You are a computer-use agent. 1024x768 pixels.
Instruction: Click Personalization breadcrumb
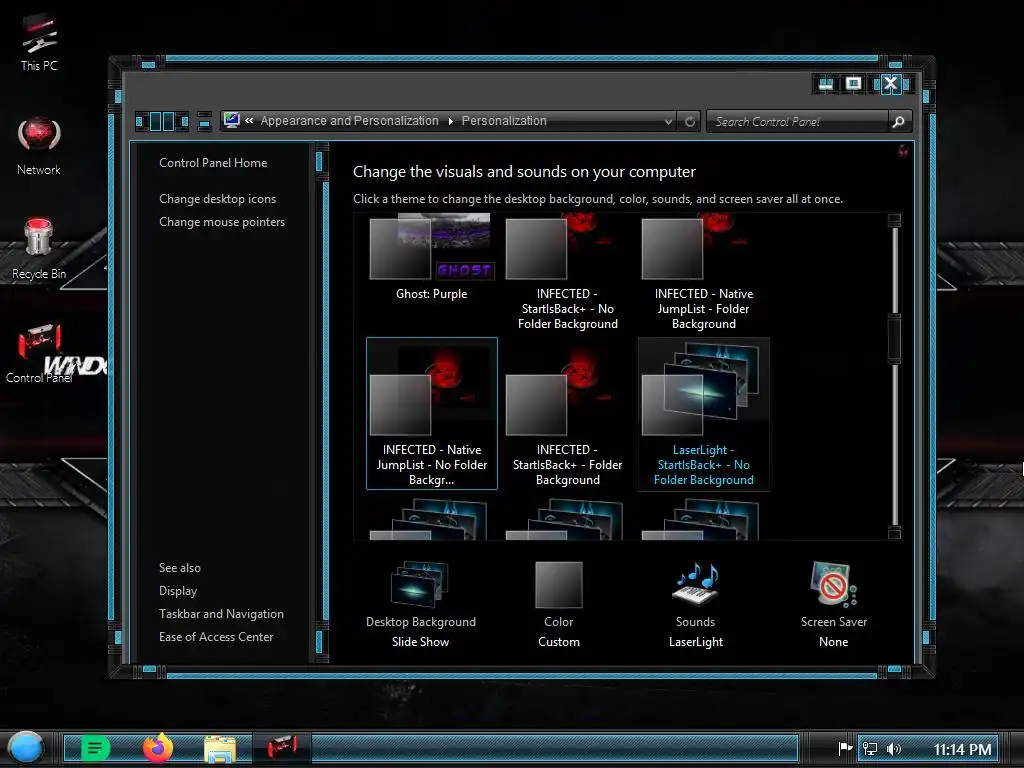click(x=504, y=121)
